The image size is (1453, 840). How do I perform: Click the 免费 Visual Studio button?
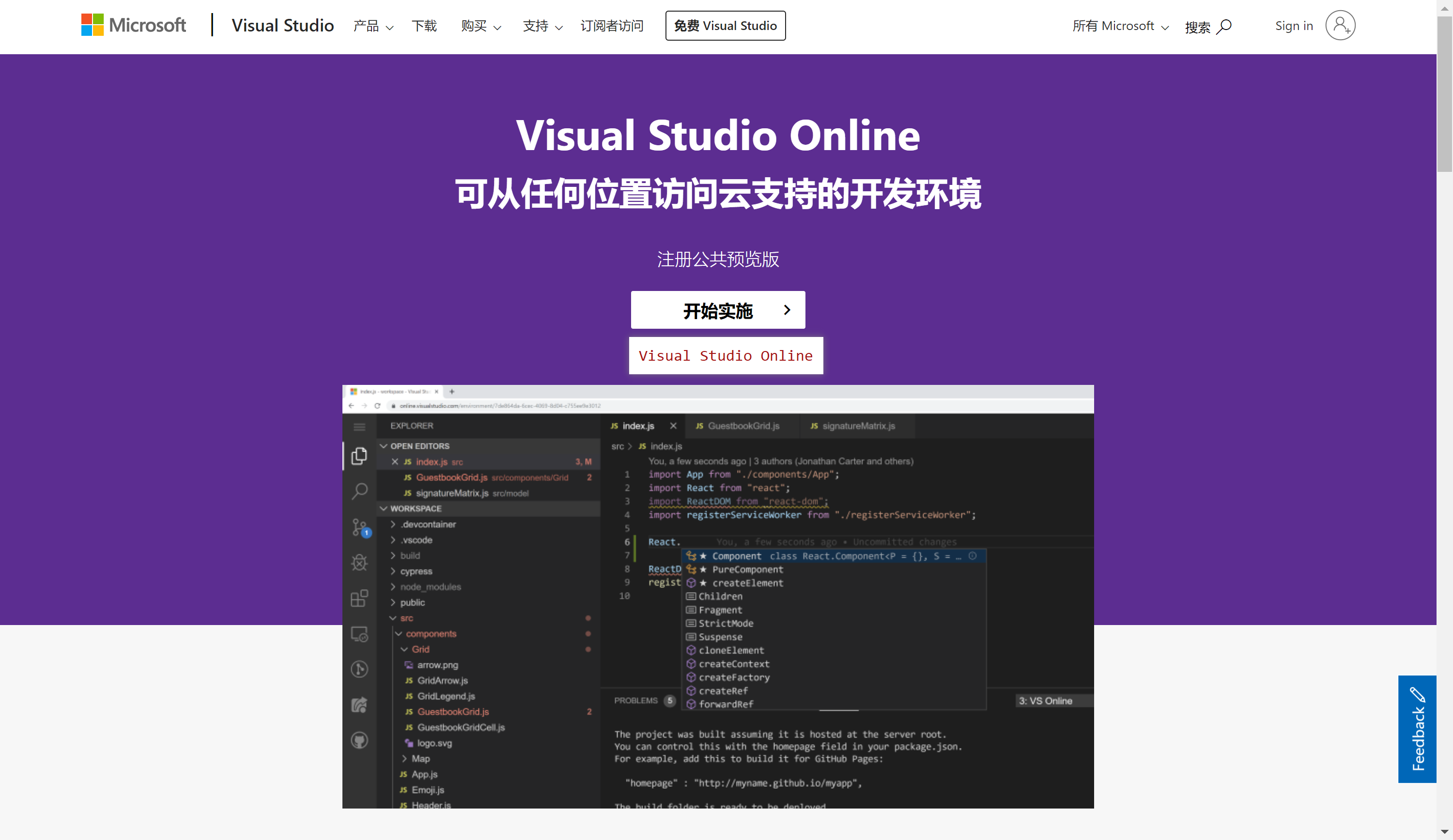pyautogui.click(x=725, y=26)
